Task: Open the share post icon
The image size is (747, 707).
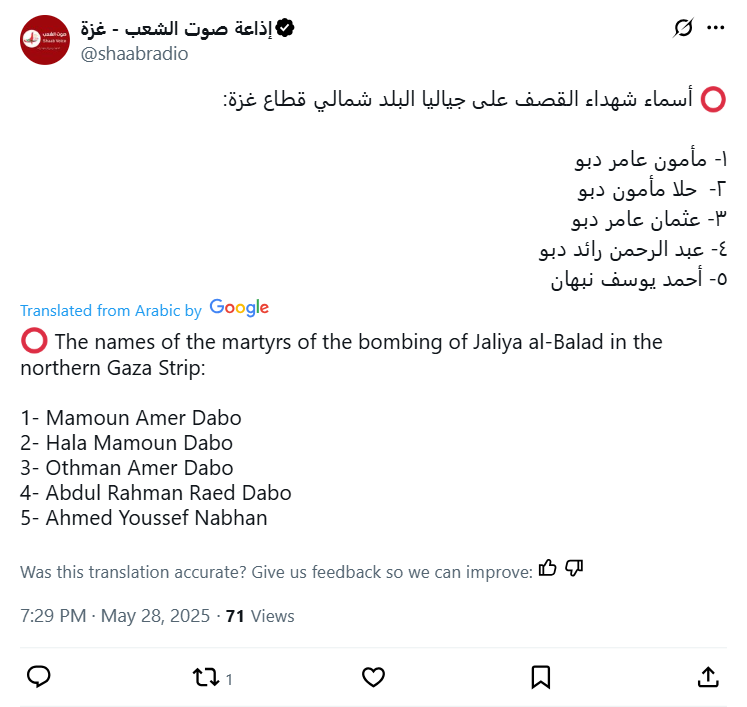Action: pyautogui.click(x=708, y=677)
